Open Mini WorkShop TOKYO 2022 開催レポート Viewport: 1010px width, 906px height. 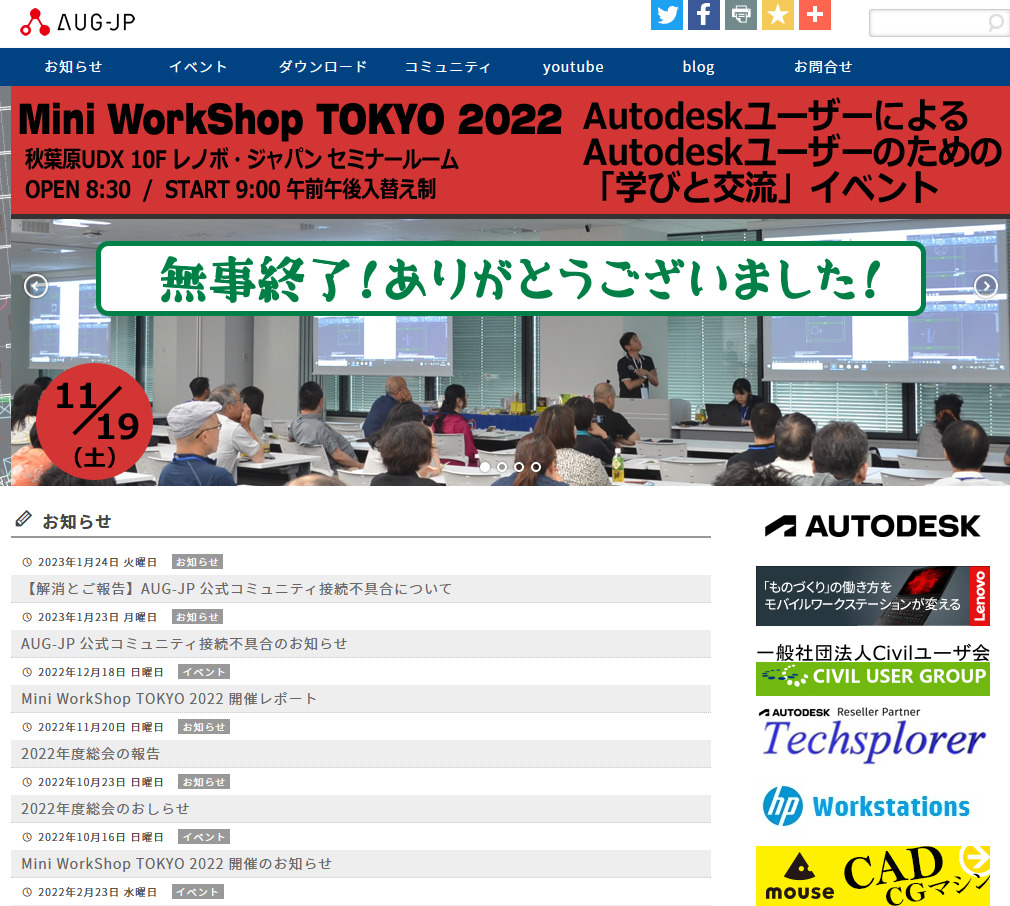[x=361, y=699]
